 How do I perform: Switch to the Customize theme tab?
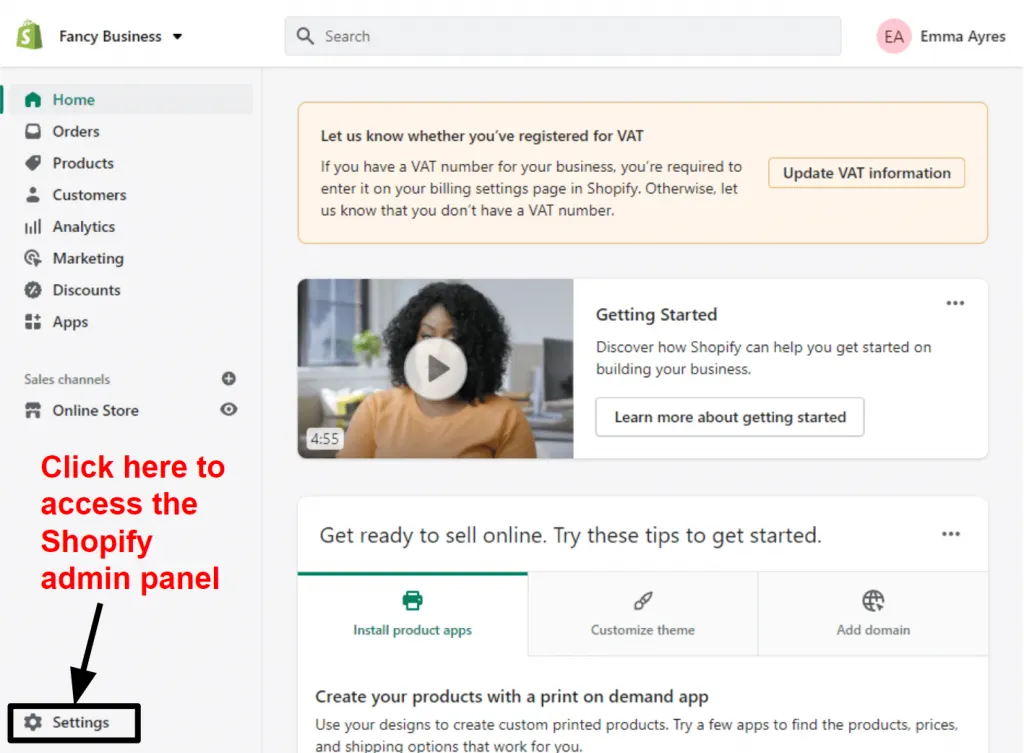coord(643,614)
